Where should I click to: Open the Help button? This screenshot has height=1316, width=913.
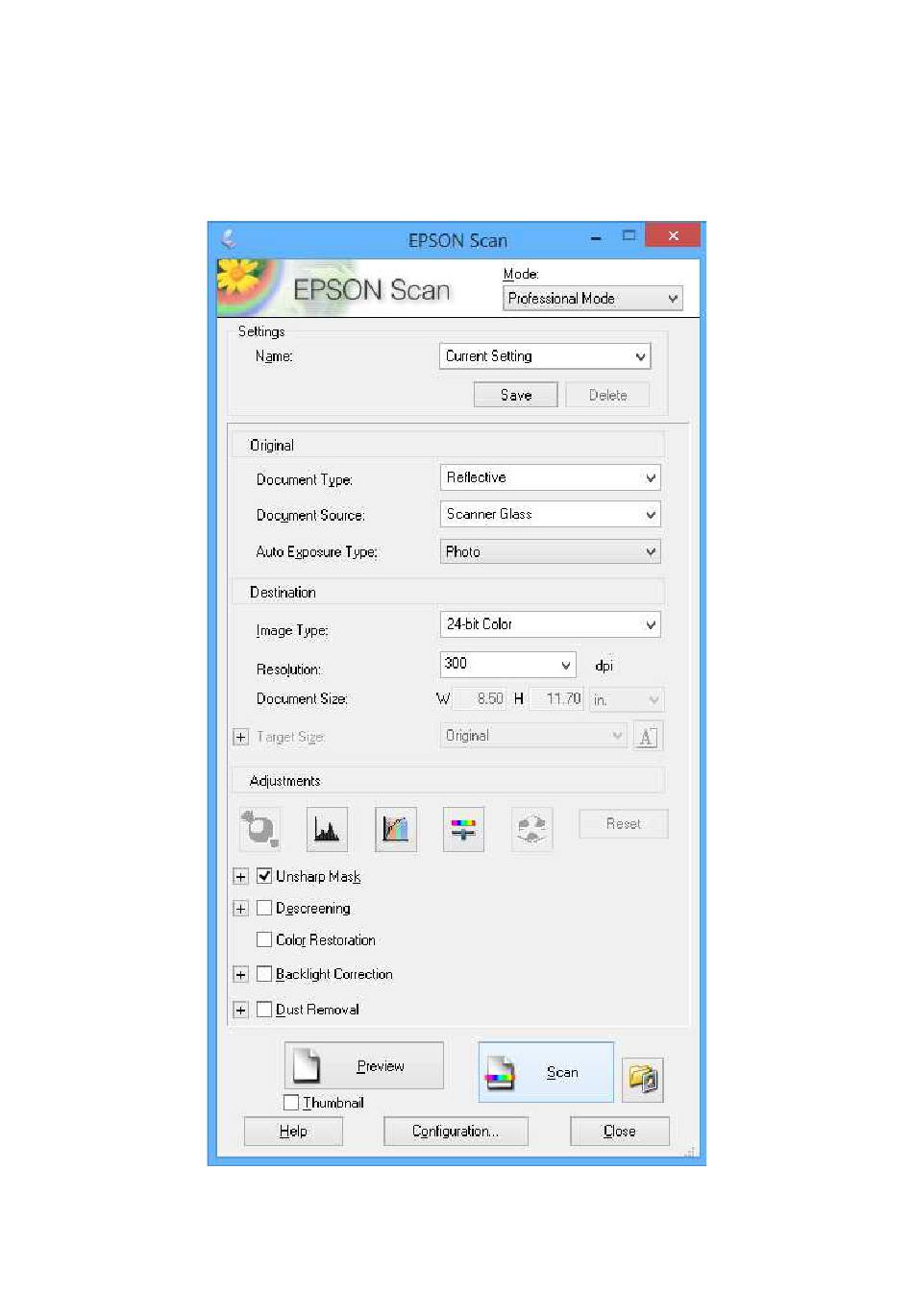point(293,1132)
